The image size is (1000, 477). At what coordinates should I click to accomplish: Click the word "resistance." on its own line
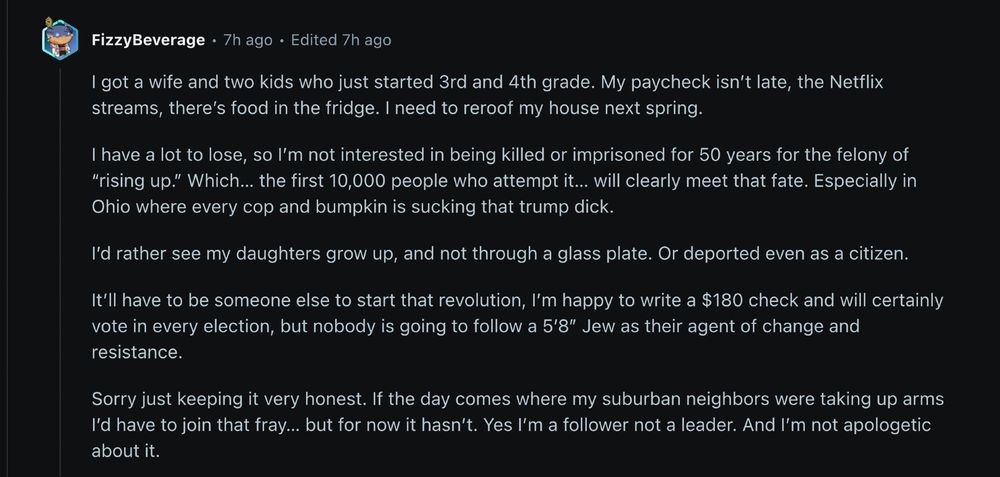137,353
